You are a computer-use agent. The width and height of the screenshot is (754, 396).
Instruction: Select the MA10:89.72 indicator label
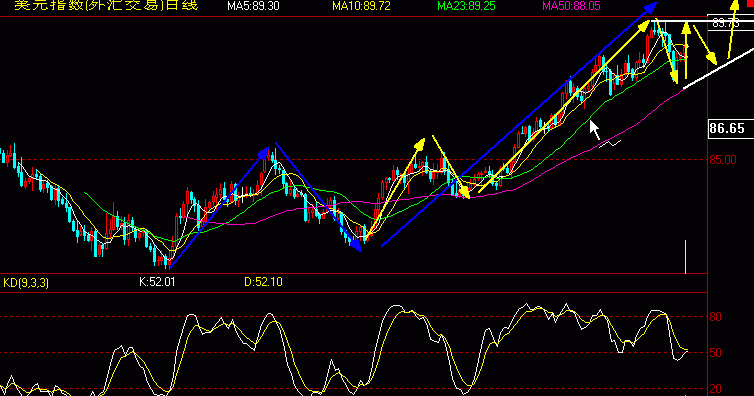pos(361,6)
